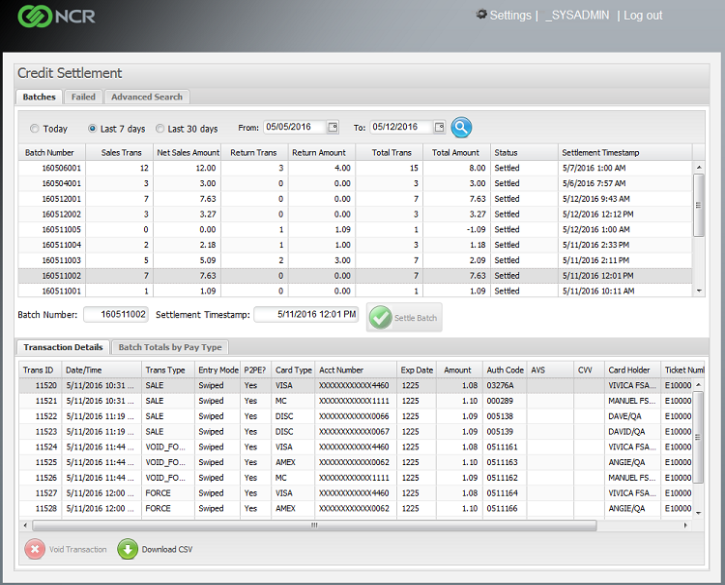Click the green Download CSV icon
This screenshot has width=725, height=585.
coord(128,549)
